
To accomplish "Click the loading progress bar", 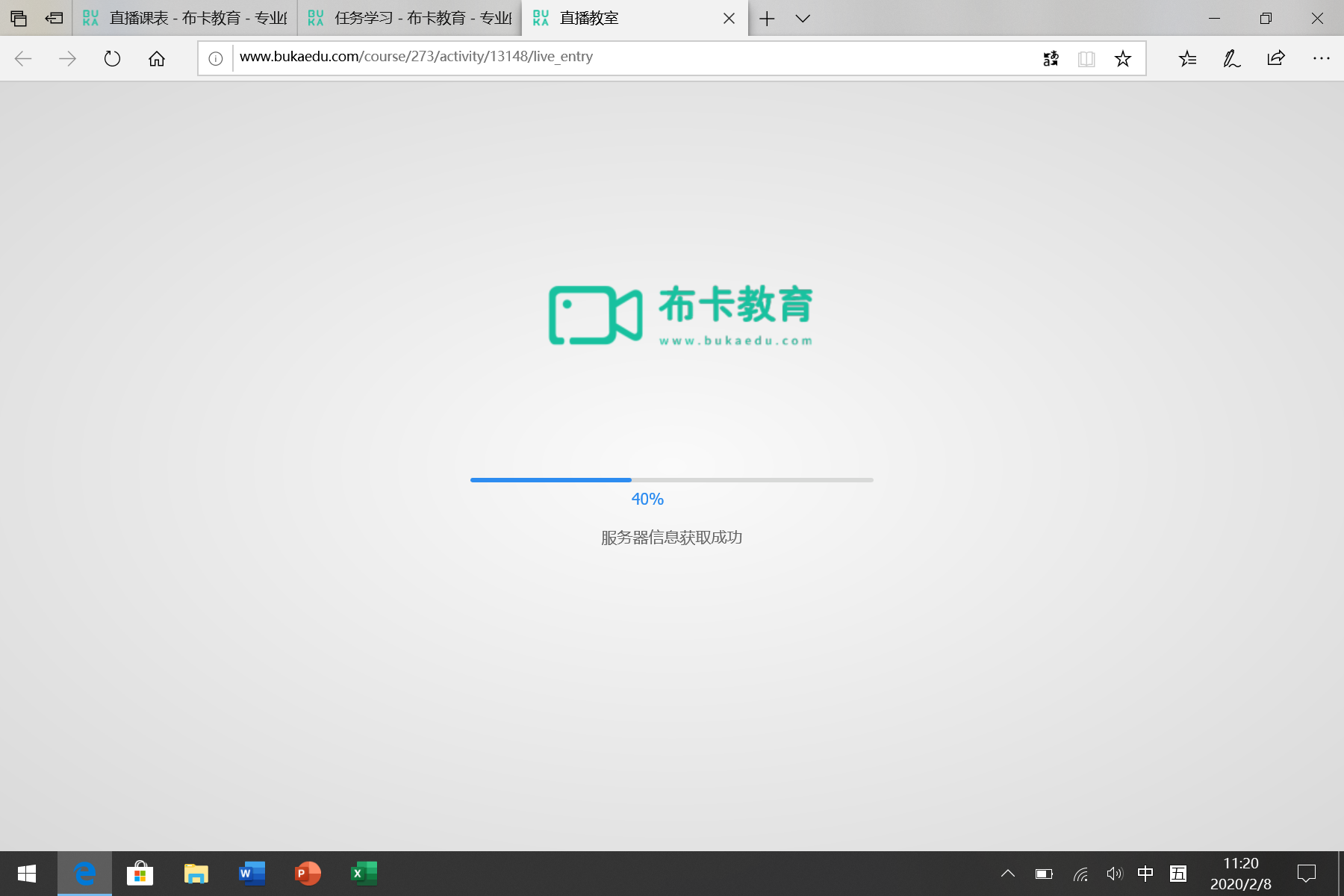I will 672,480.
